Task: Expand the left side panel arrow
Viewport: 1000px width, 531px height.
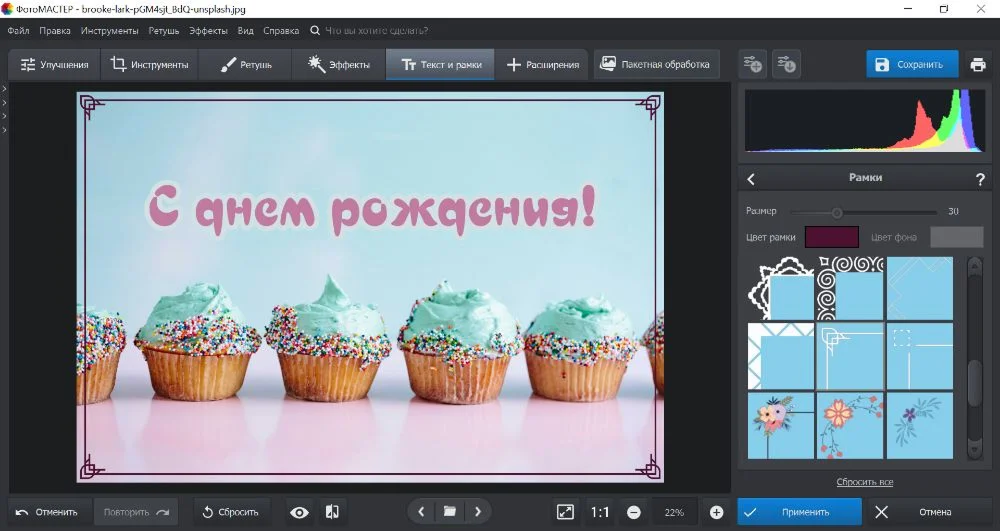Action: [x=4, y=89]
